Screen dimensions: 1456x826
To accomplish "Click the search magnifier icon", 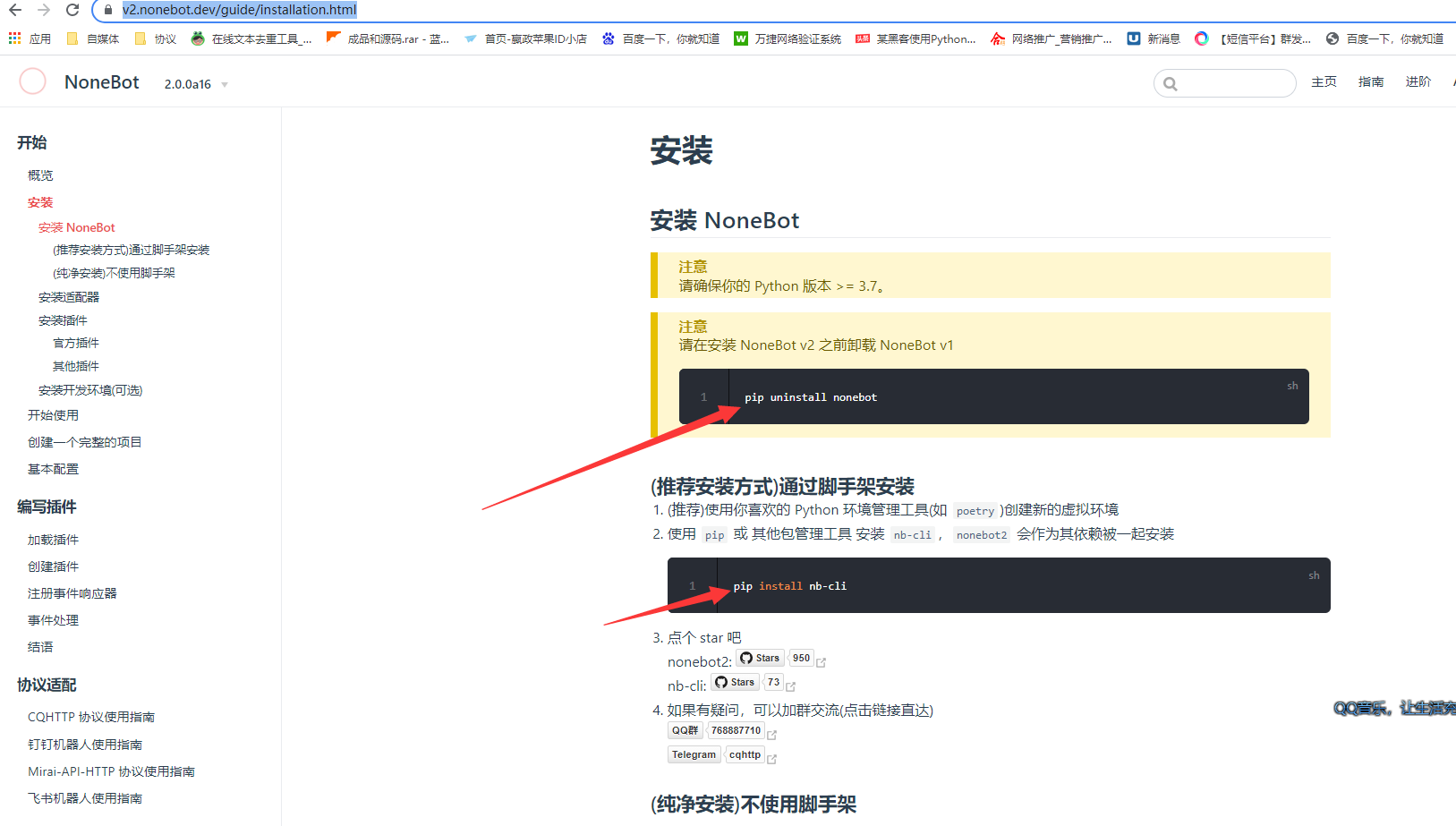I will click(x=1171, y=84).
